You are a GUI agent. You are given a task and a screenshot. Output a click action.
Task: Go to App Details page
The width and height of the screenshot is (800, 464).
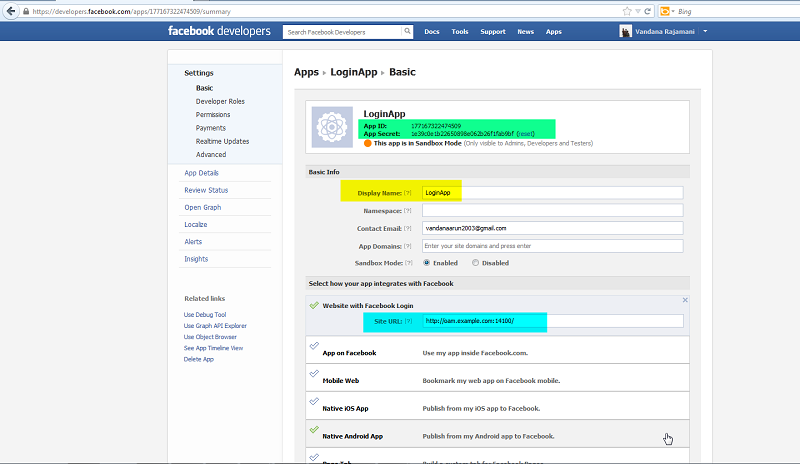[202, 173]
